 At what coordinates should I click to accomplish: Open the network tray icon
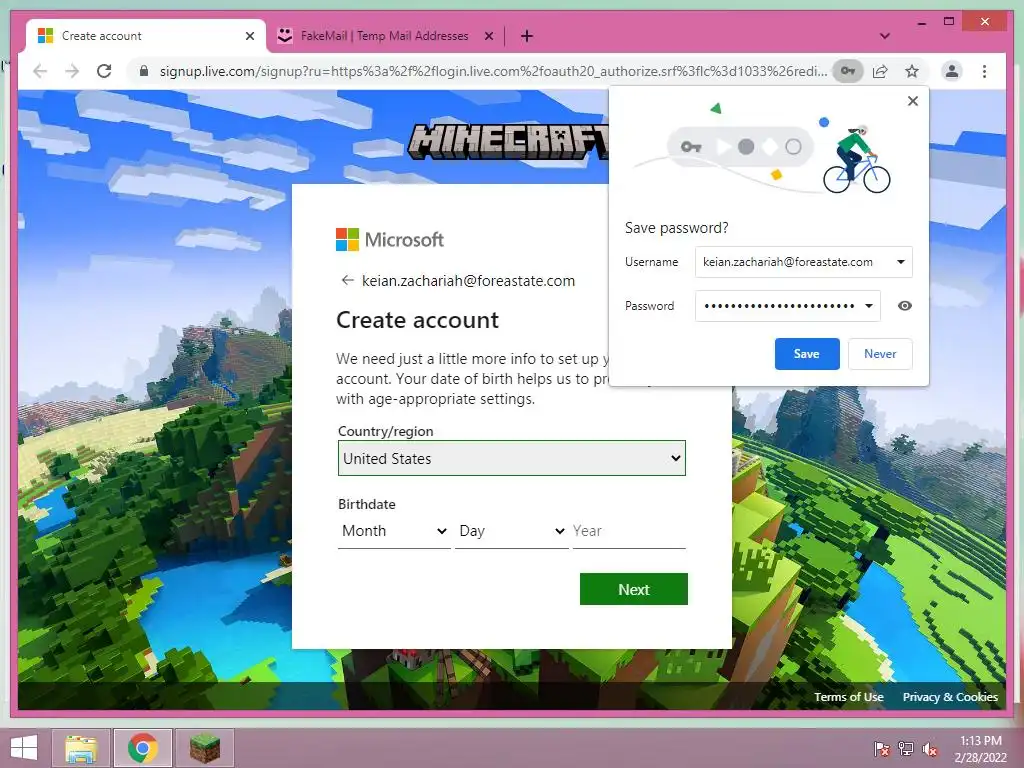pos(906,749)
